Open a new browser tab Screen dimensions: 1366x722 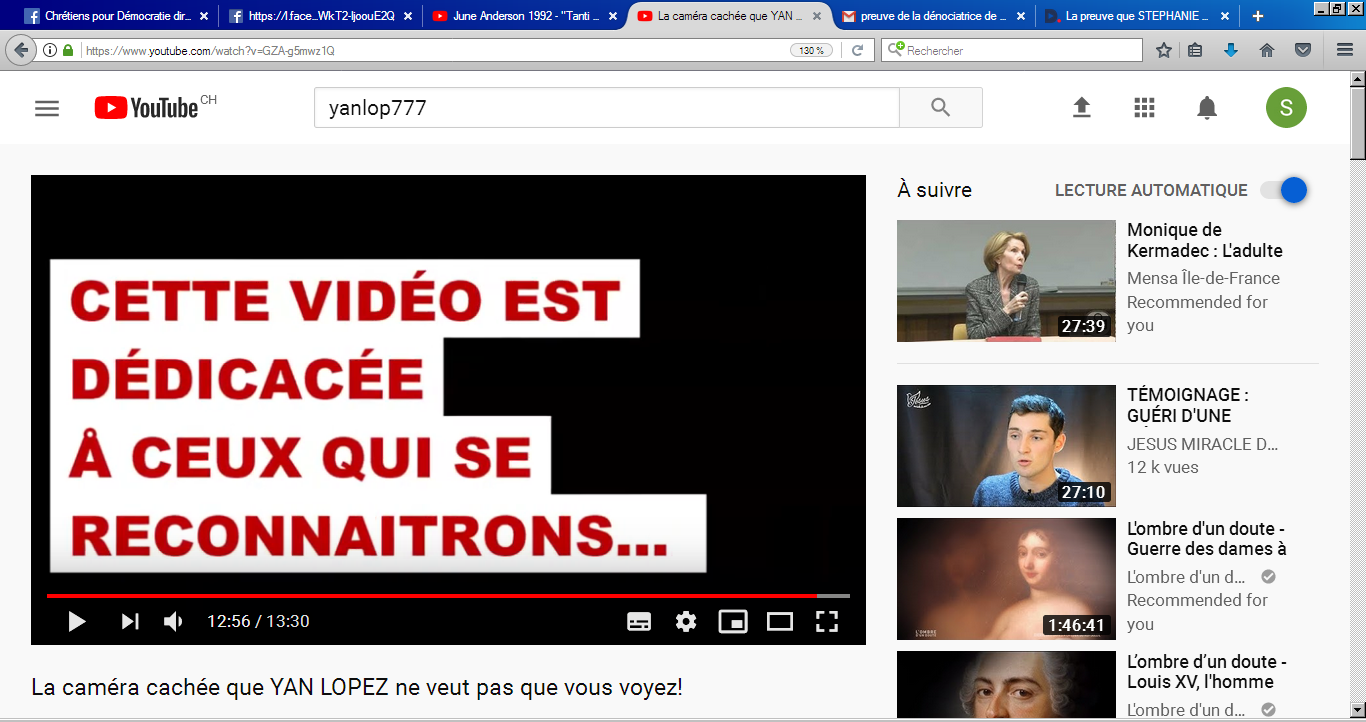click(x=1258, y=16)
